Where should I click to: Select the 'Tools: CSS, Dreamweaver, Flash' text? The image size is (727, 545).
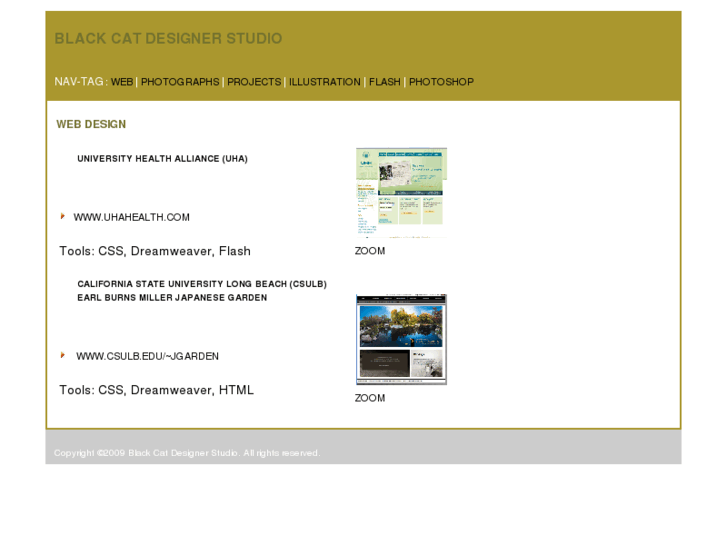click(155, 251)
